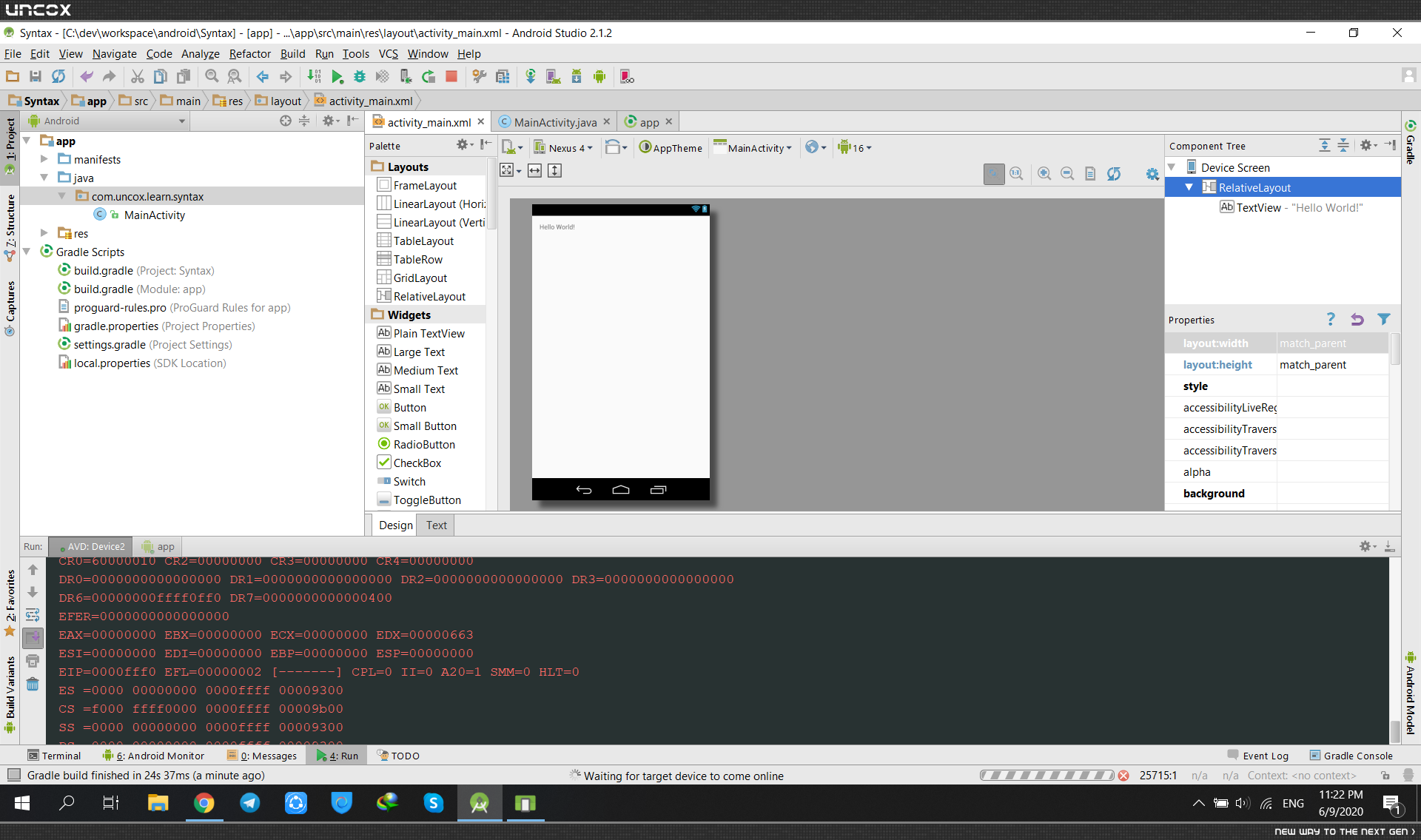Image resolution: width=1421 pixels, height=840 pixels.
Task: Cut selection using the scissors icon
Action: 138,76
